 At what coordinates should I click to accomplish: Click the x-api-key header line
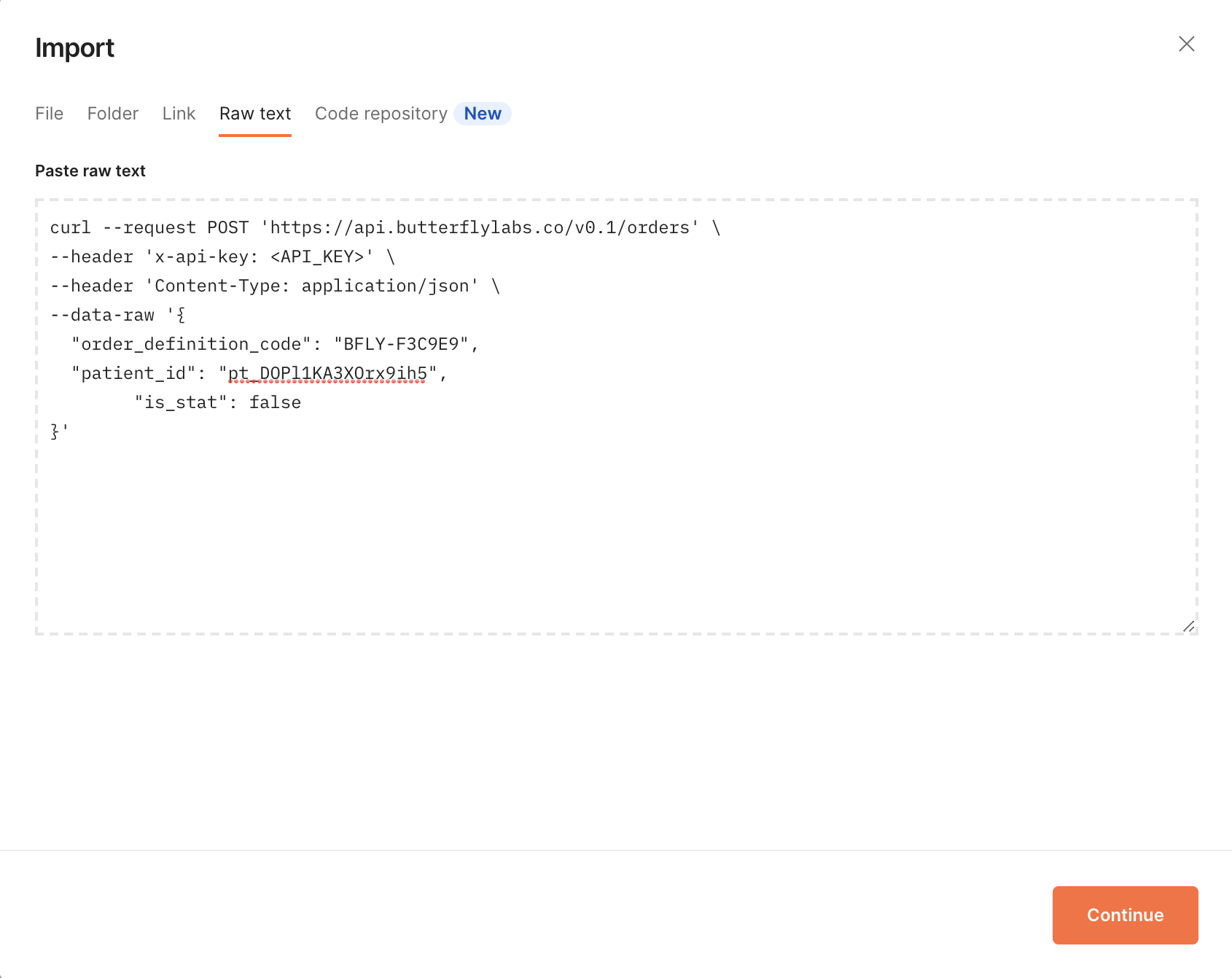click(x=222, y=257)
